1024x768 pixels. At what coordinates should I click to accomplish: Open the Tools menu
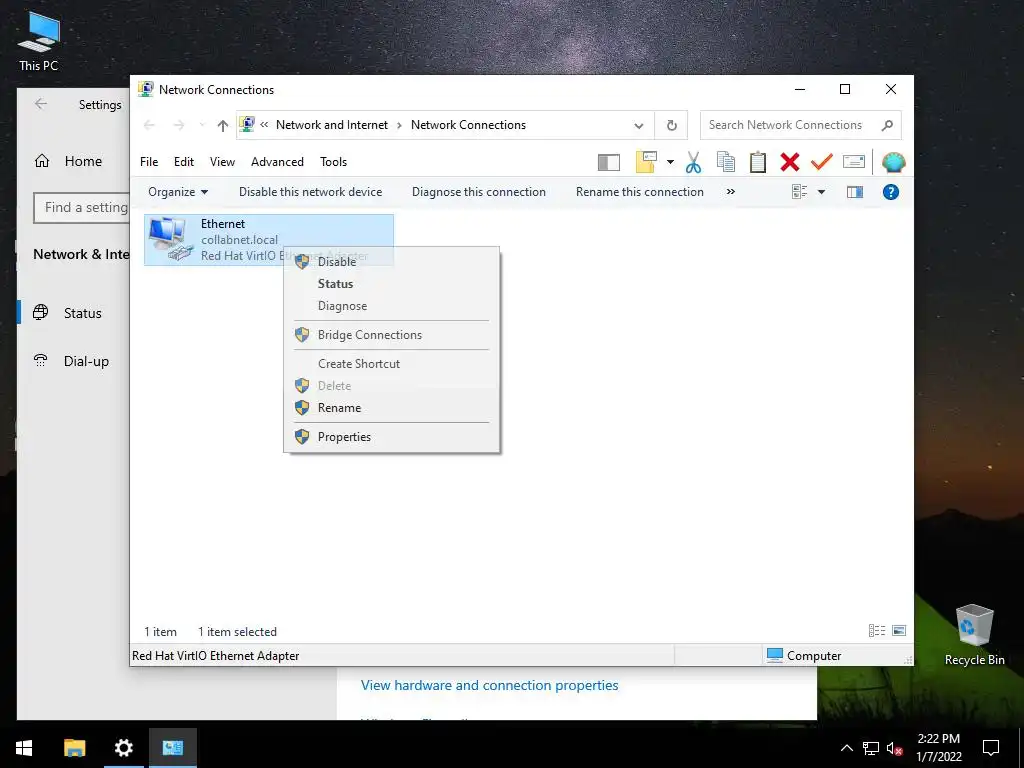click(x=333, y=162)
